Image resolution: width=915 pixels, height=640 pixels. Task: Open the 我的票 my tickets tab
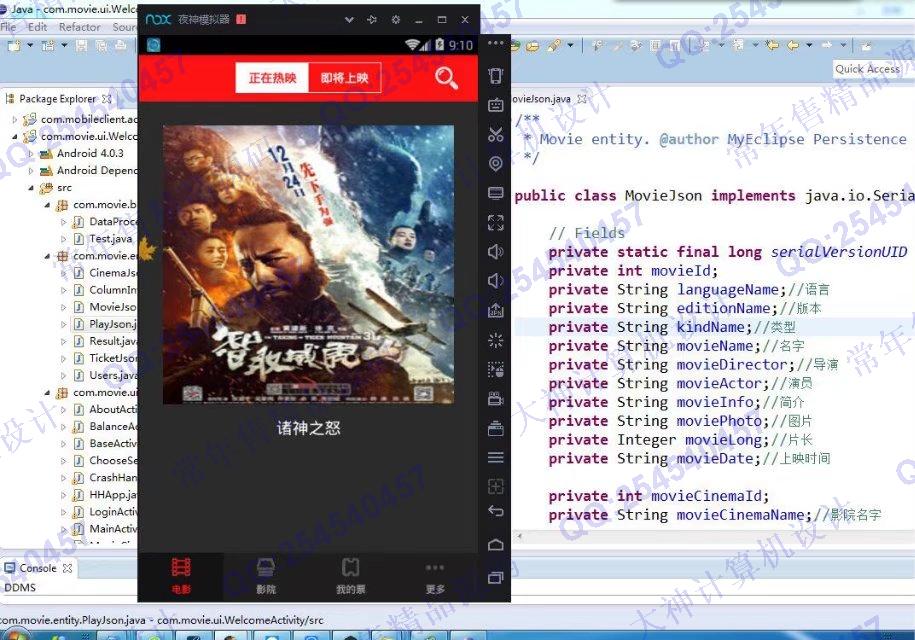click(350, 576)
